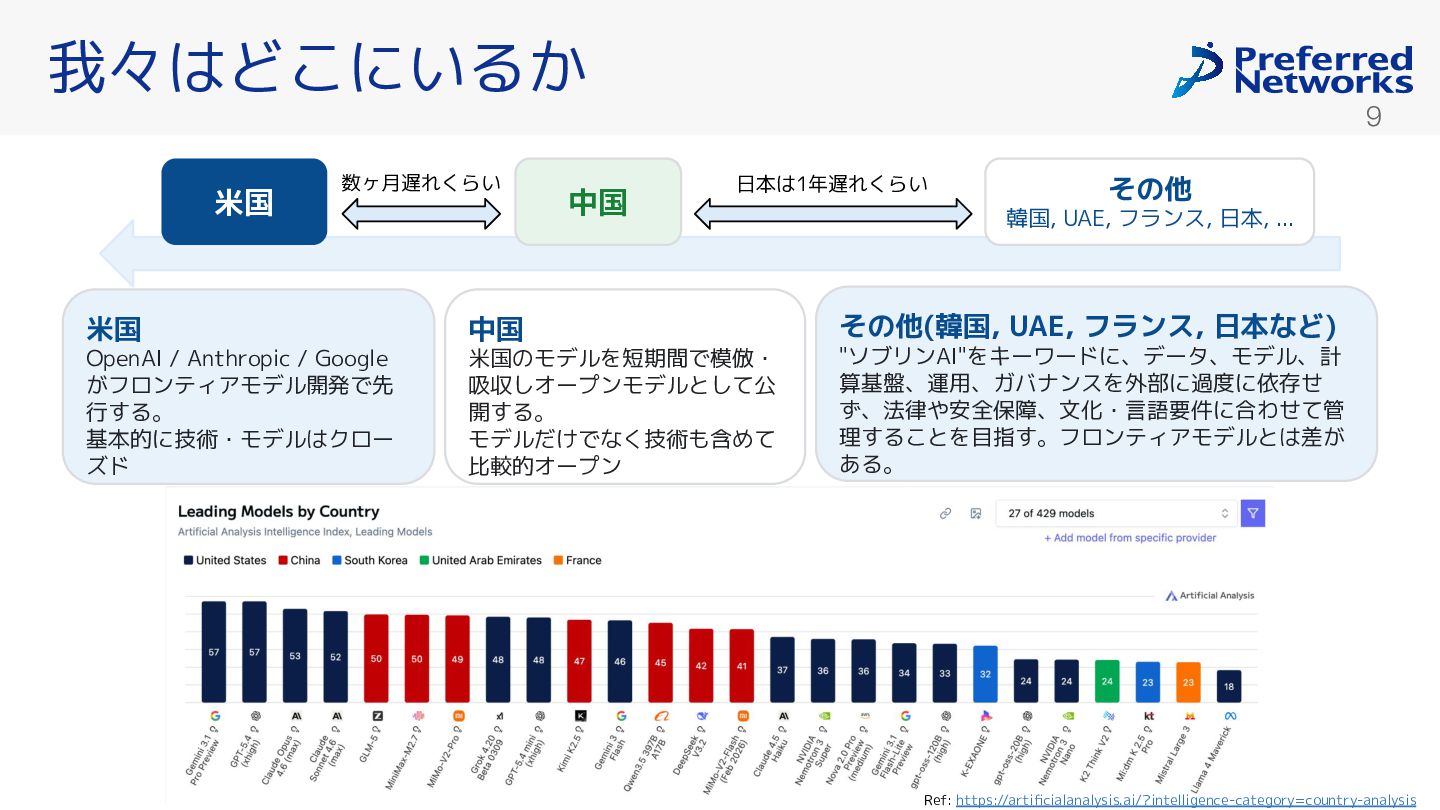Viewport: 1440px width, 810px height.
Task: Click the Google logo under Gemini 3.1 Pro Preview
Action: [x=214, y=716]
